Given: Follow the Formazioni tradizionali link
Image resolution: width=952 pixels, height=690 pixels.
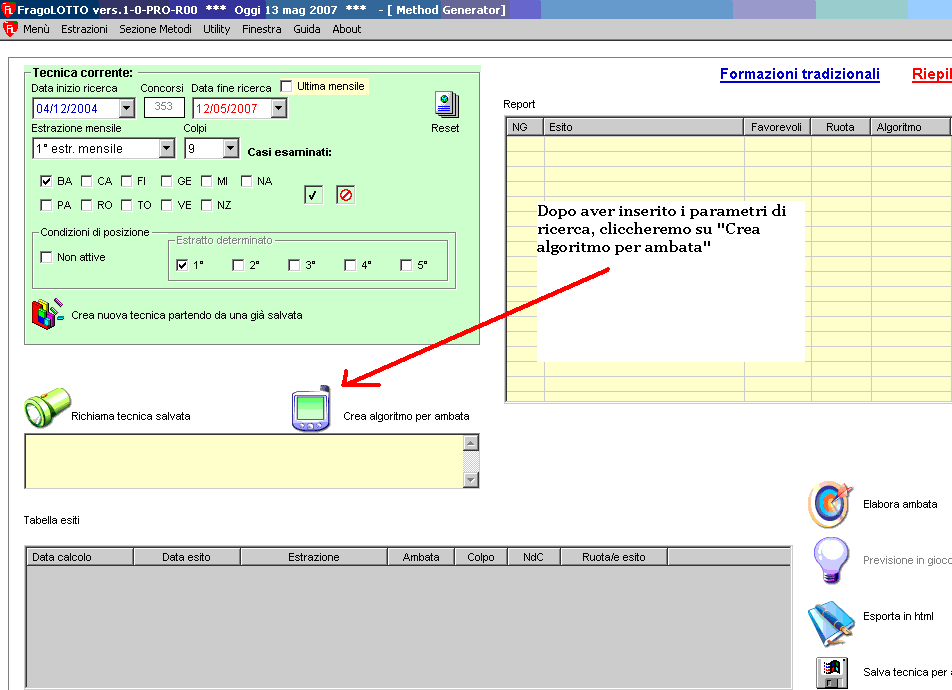Looking at the screenshot, I should pyautogui.click(x=799, y=74).
